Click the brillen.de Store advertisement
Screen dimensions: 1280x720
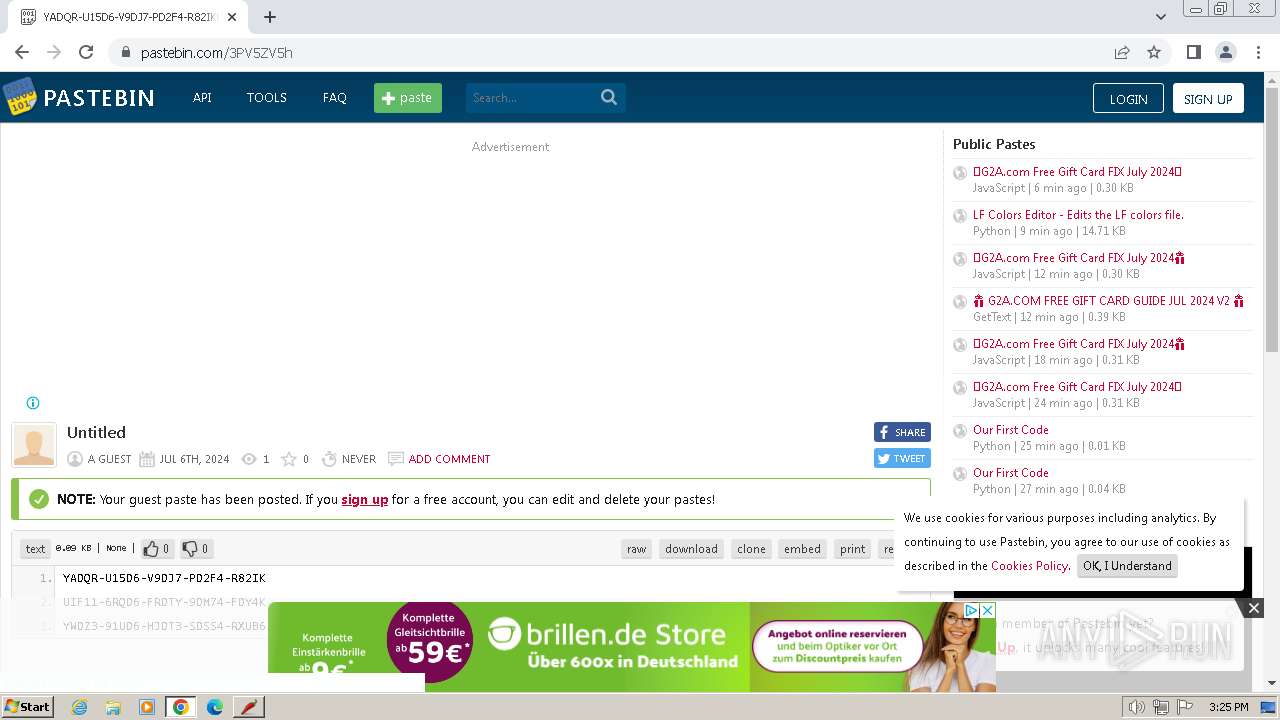coord(632,647)
